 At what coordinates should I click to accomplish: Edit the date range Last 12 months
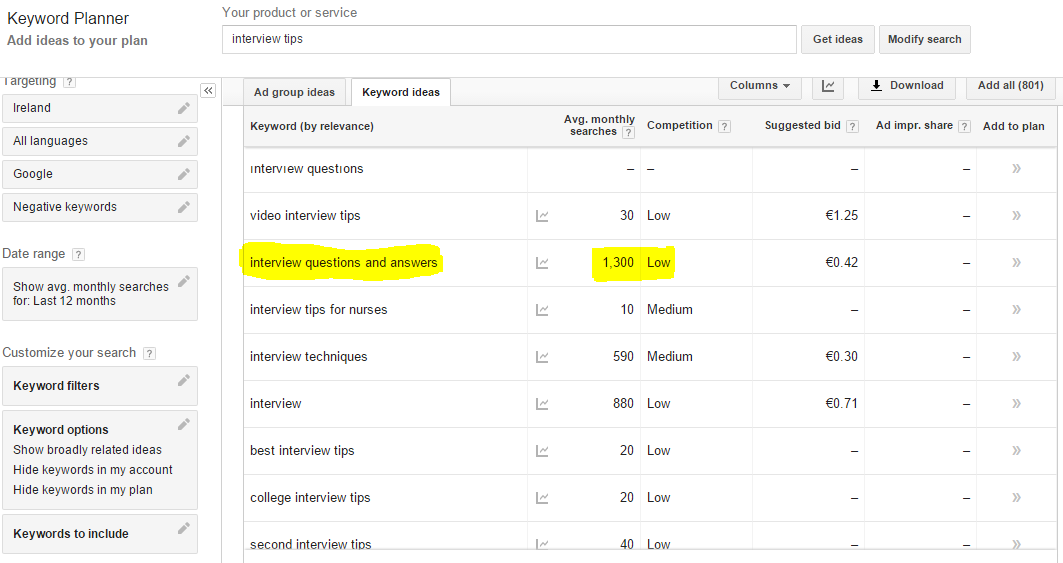(x=100, y=294)
